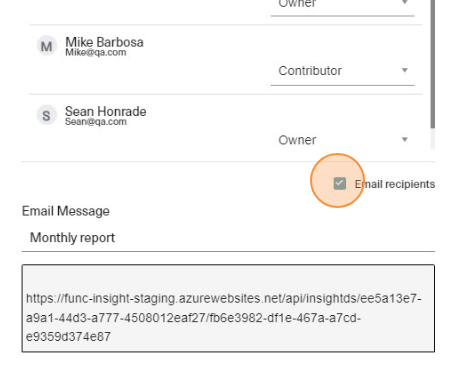Click the user list's vertical scrollbar thumb

(432, 63)
